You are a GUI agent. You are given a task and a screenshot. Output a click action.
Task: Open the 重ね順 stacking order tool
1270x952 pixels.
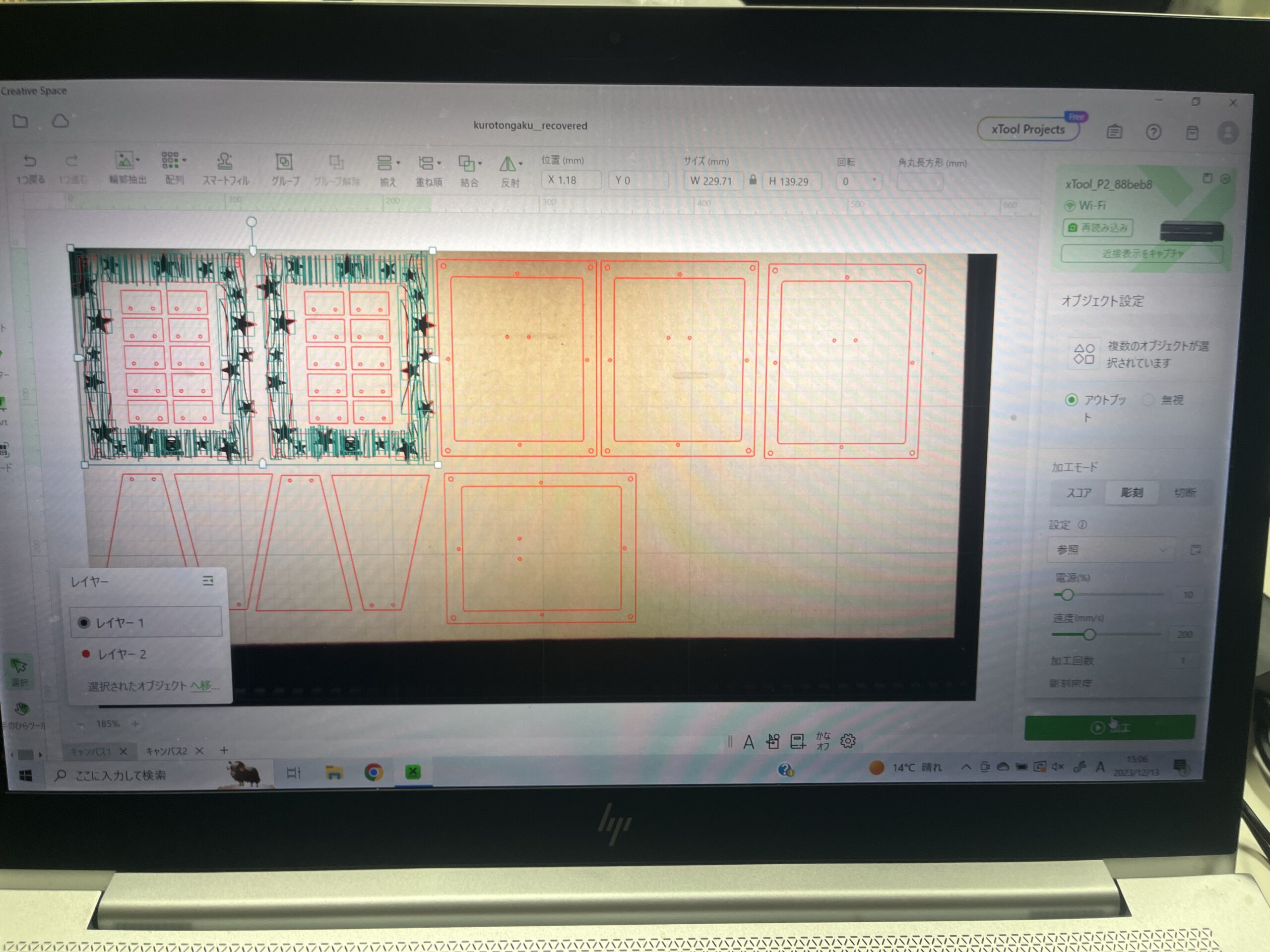[x=428, y=172]
